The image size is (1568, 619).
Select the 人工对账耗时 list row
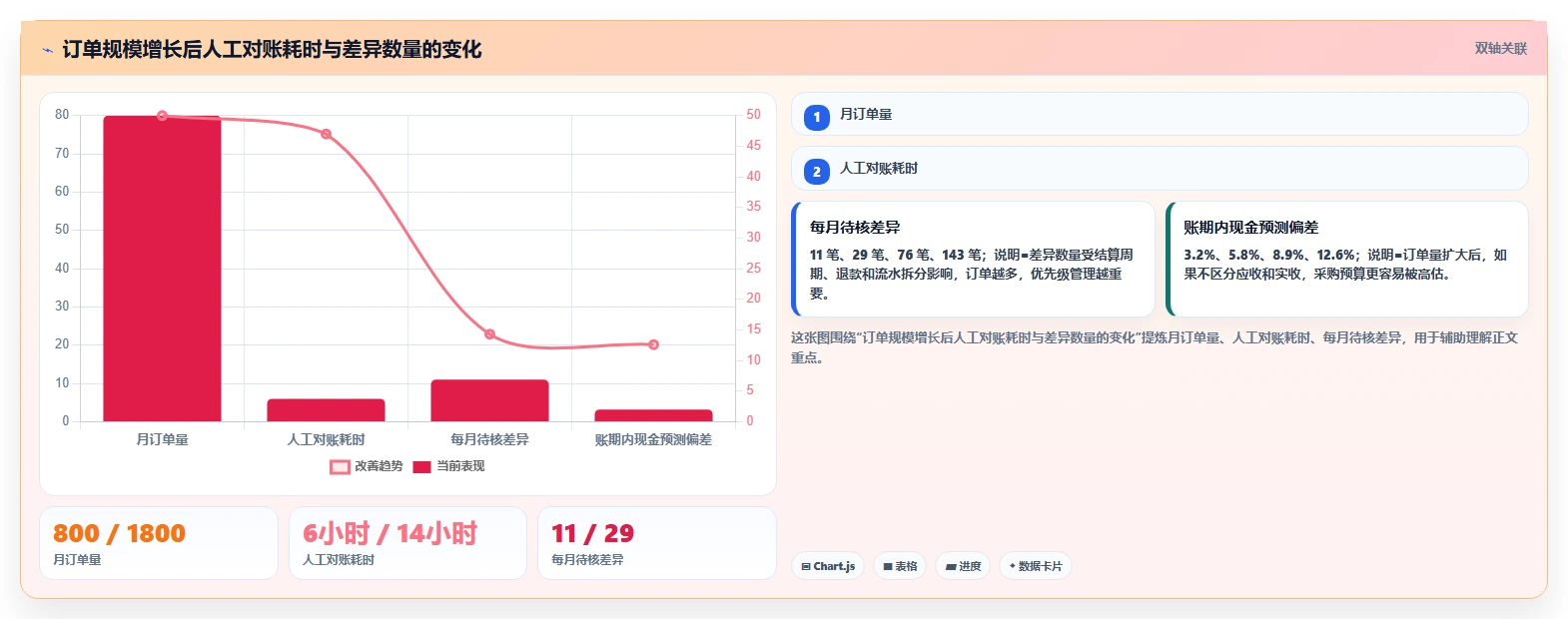pyautogui.click(x=1160, y=168)
